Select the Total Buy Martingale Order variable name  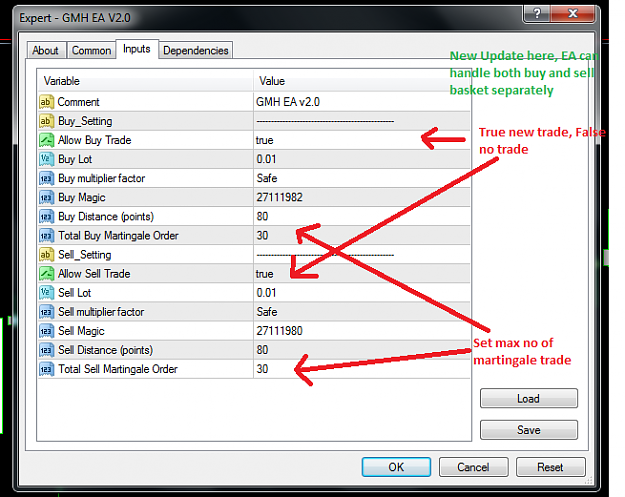pyautogui.click(x=118, y=236)
